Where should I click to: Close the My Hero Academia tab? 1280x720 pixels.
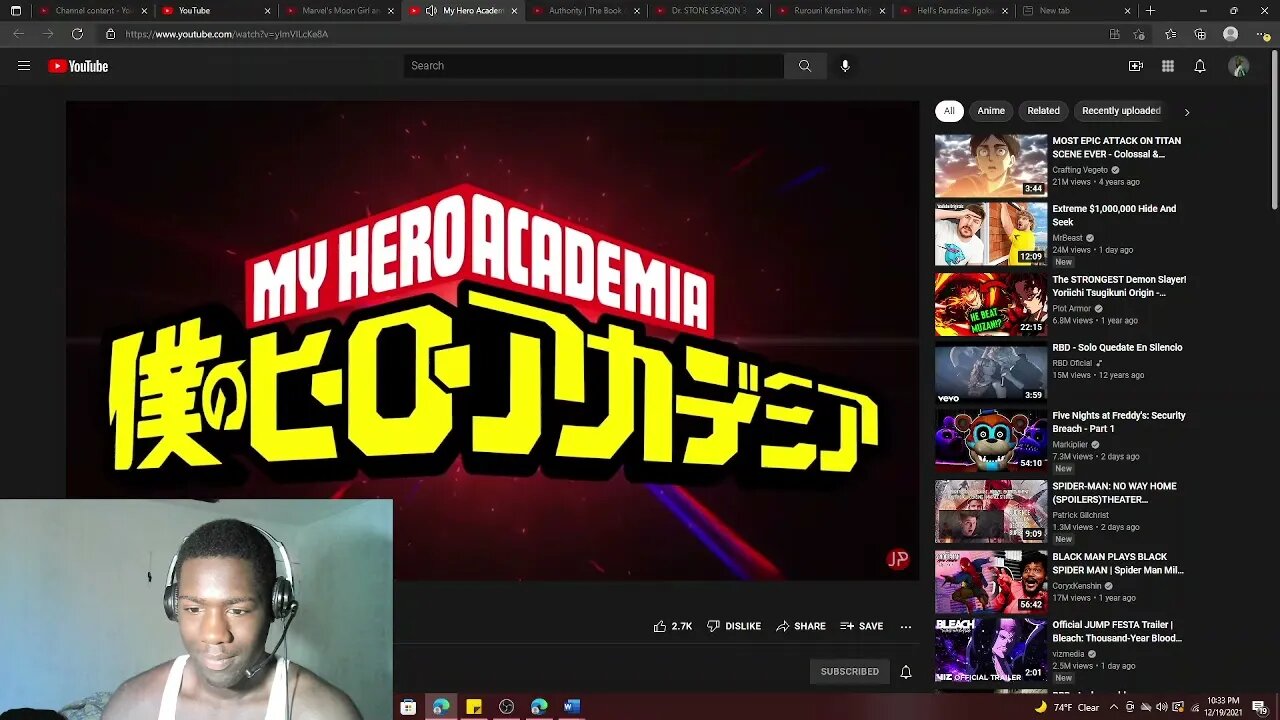514,11
